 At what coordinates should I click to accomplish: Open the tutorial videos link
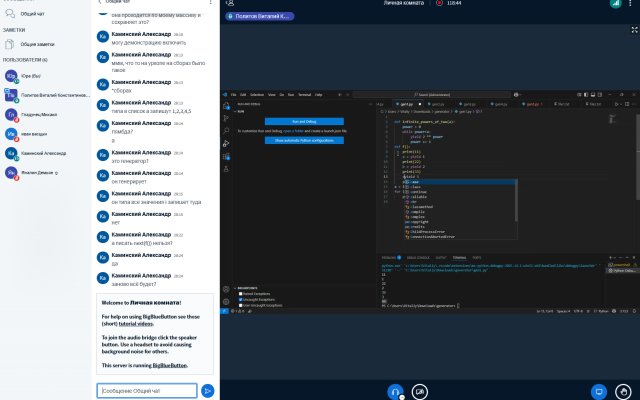(136, 324)
